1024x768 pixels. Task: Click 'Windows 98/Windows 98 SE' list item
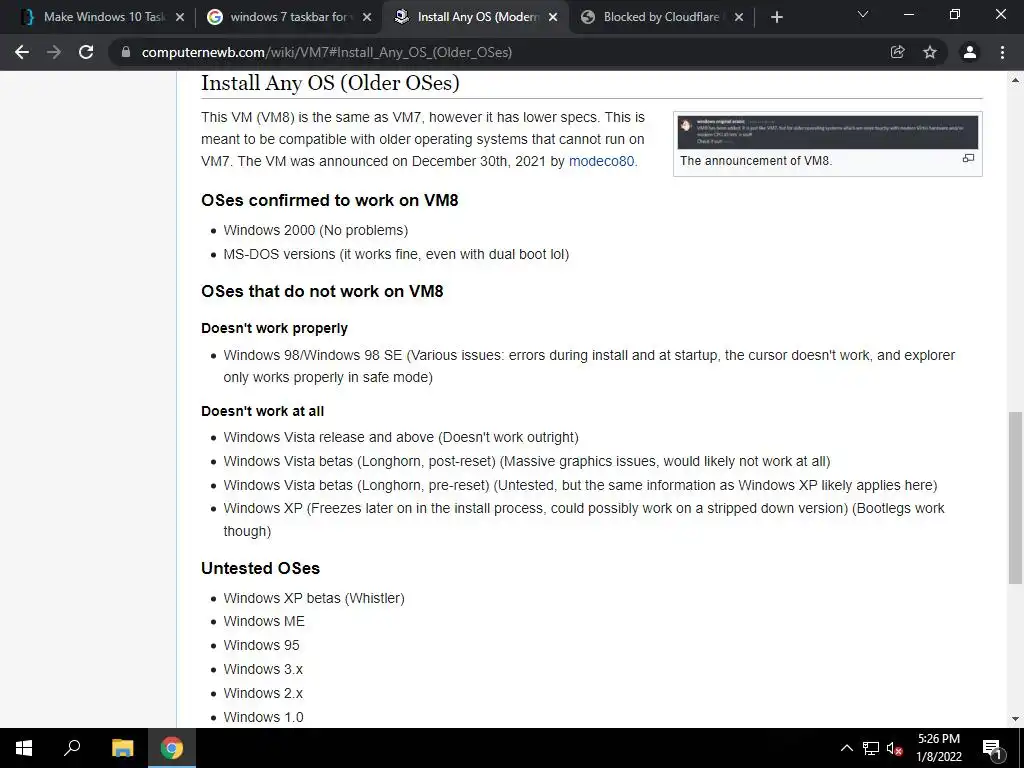point(589,366)
